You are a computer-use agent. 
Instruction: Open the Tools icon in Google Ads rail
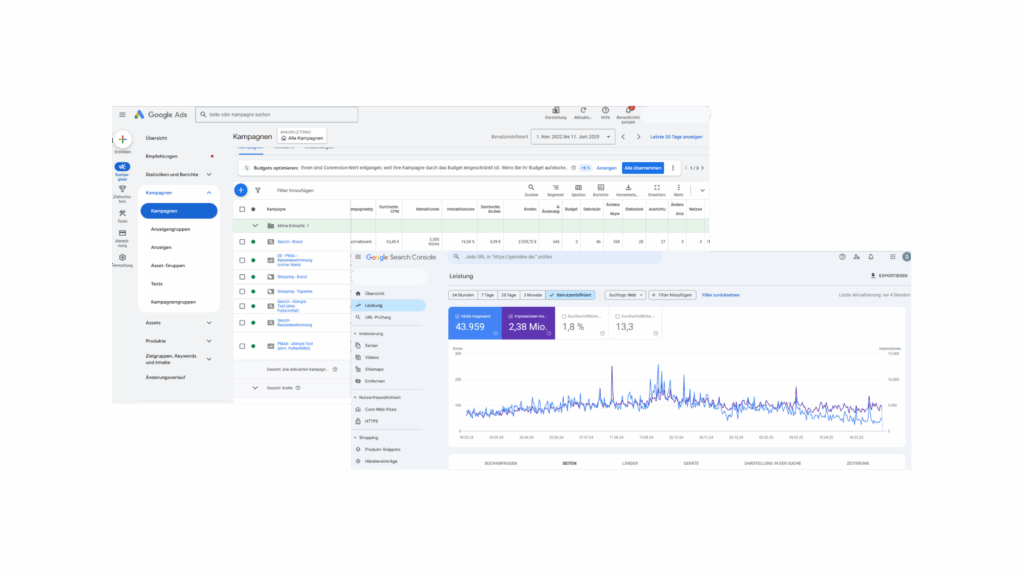click(122, 214)
